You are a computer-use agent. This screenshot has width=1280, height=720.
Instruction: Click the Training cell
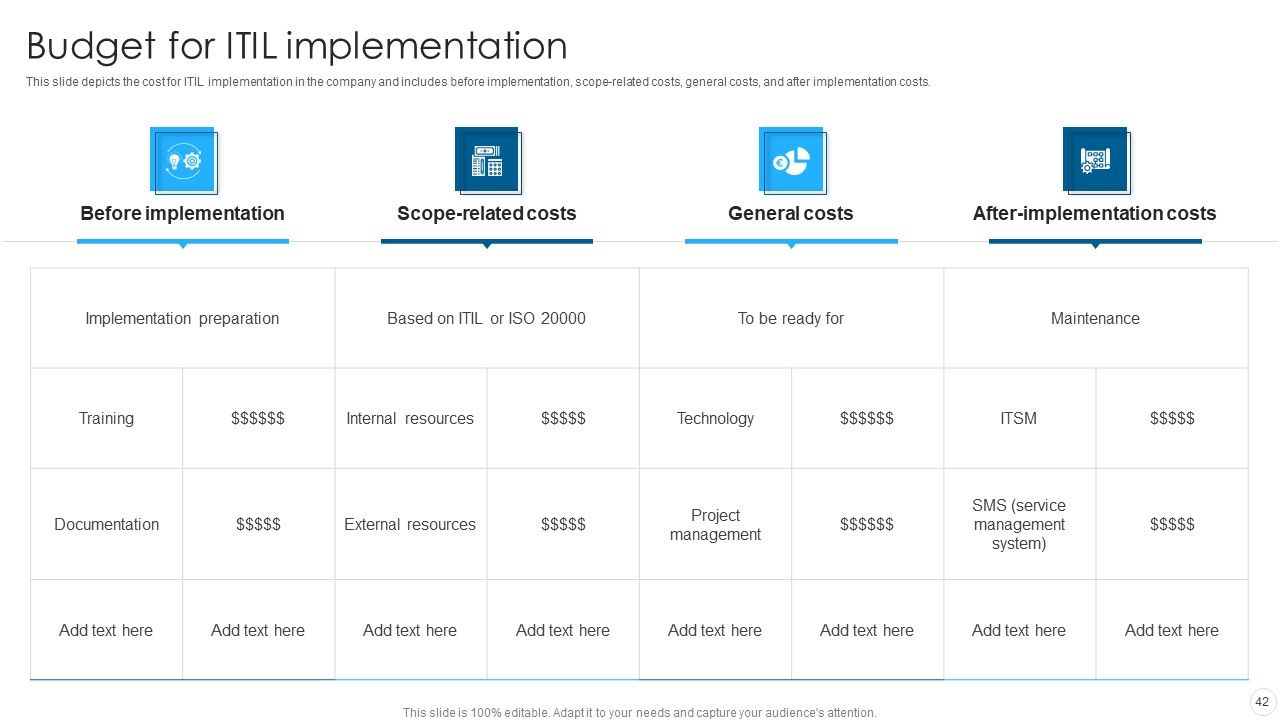point(106,418)
